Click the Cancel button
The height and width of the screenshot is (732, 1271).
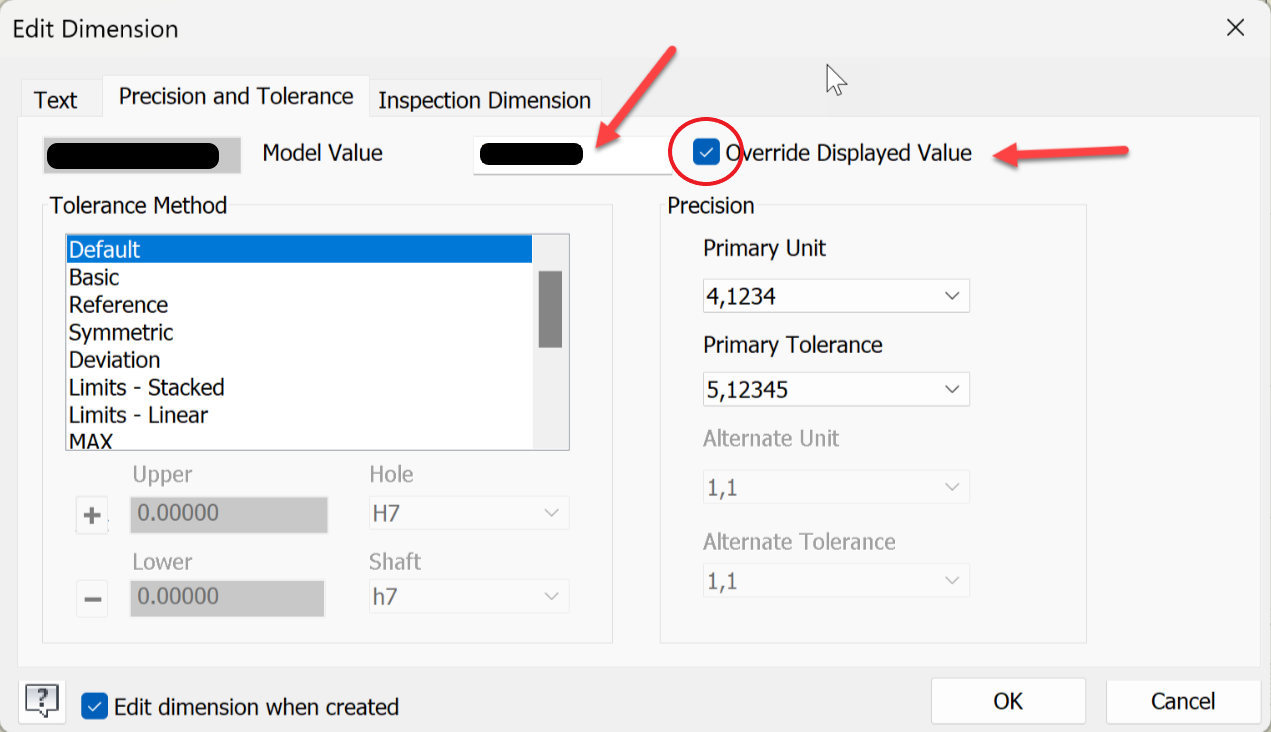(1183, 701)
